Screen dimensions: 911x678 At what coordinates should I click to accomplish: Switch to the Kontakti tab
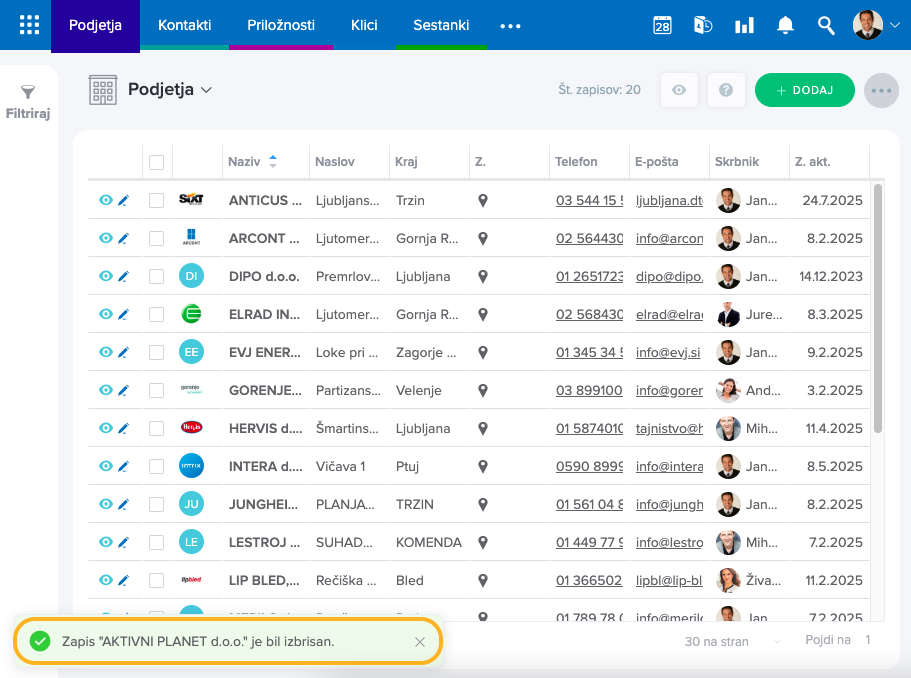185,25
